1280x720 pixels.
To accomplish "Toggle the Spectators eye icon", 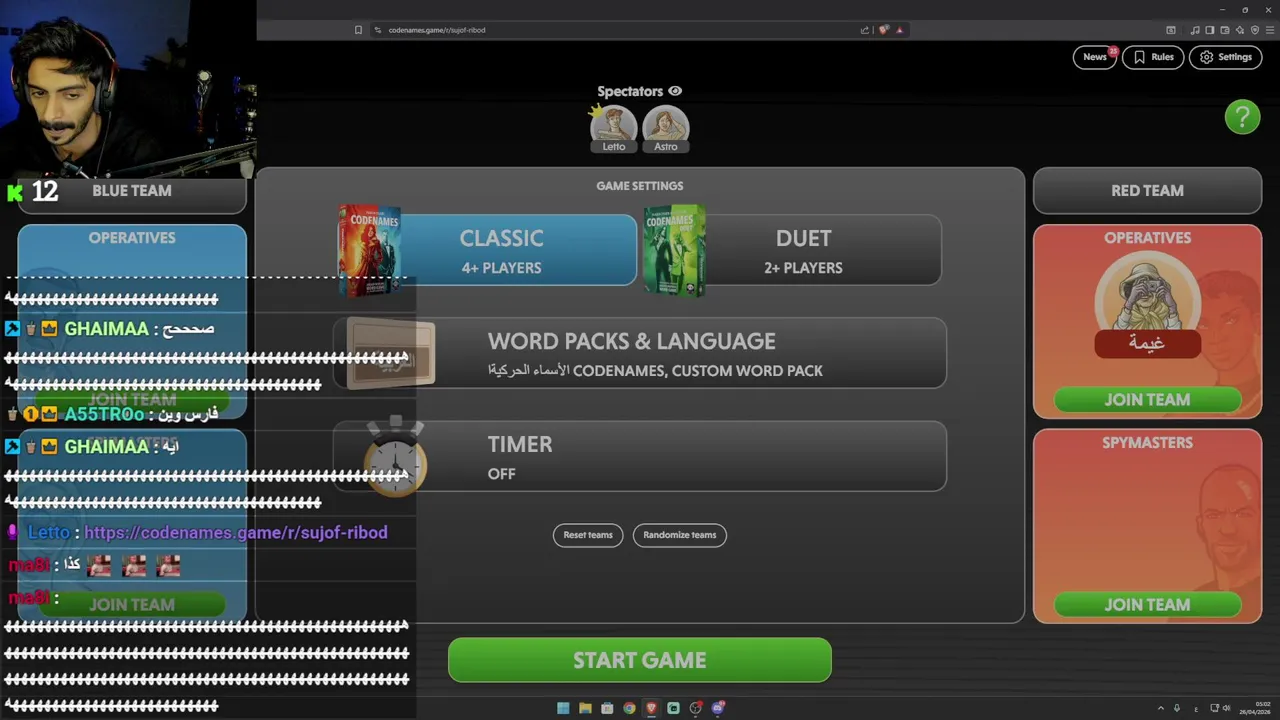I will coord(675,91).
